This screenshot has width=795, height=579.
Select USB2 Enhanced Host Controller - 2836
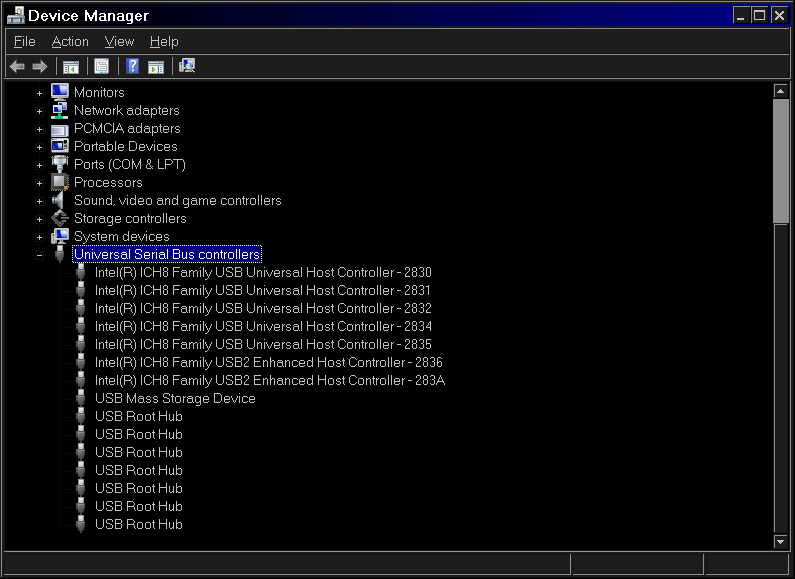tap(269, 363)
